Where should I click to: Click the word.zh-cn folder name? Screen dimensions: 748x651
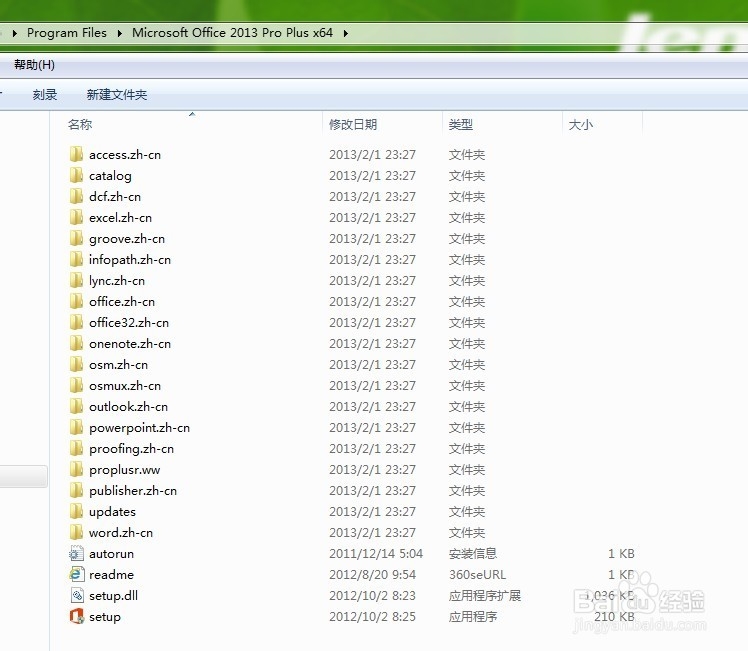tap(121, 532)
